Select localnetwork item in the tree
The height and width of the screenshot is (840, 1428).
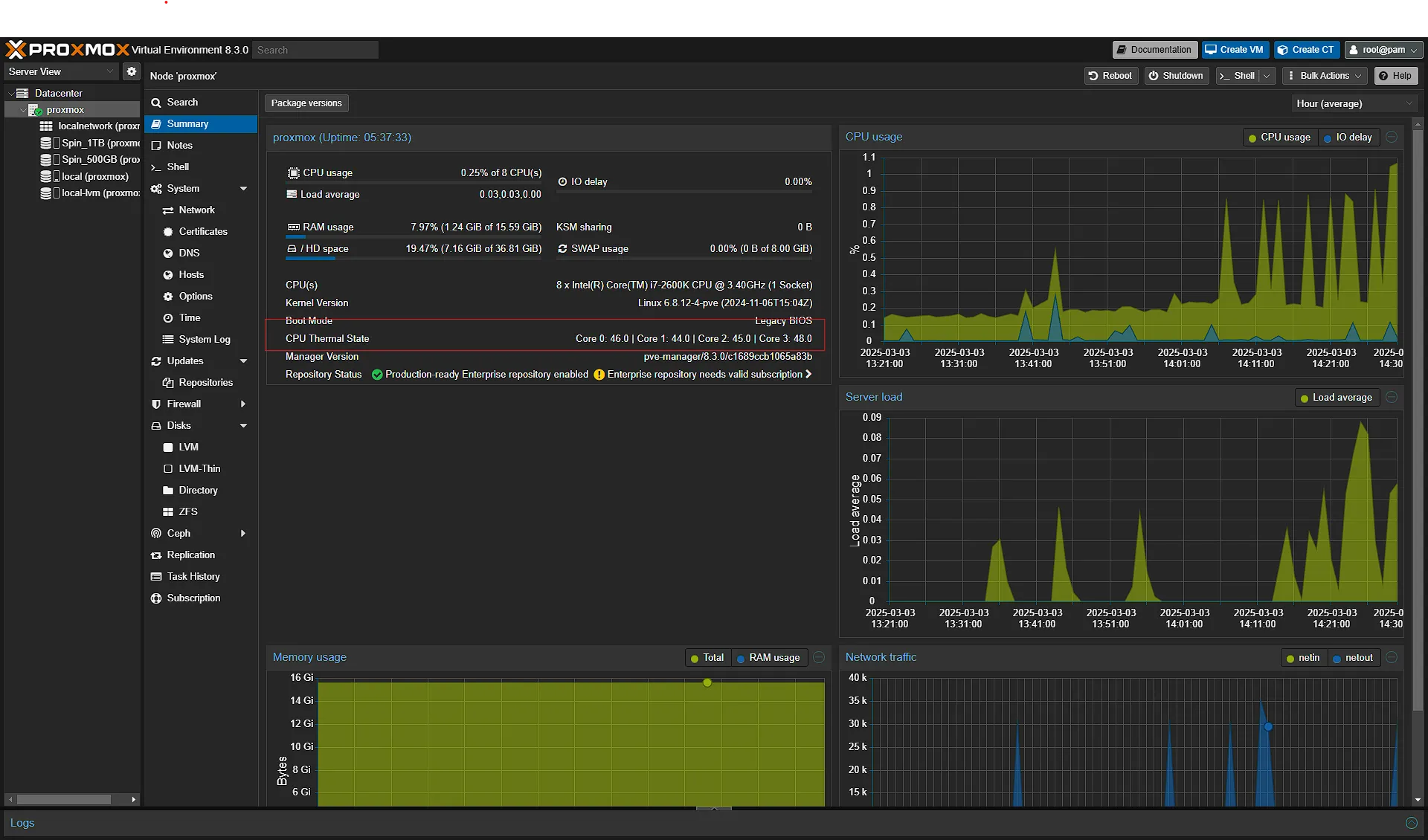click(x=91, y=126)
